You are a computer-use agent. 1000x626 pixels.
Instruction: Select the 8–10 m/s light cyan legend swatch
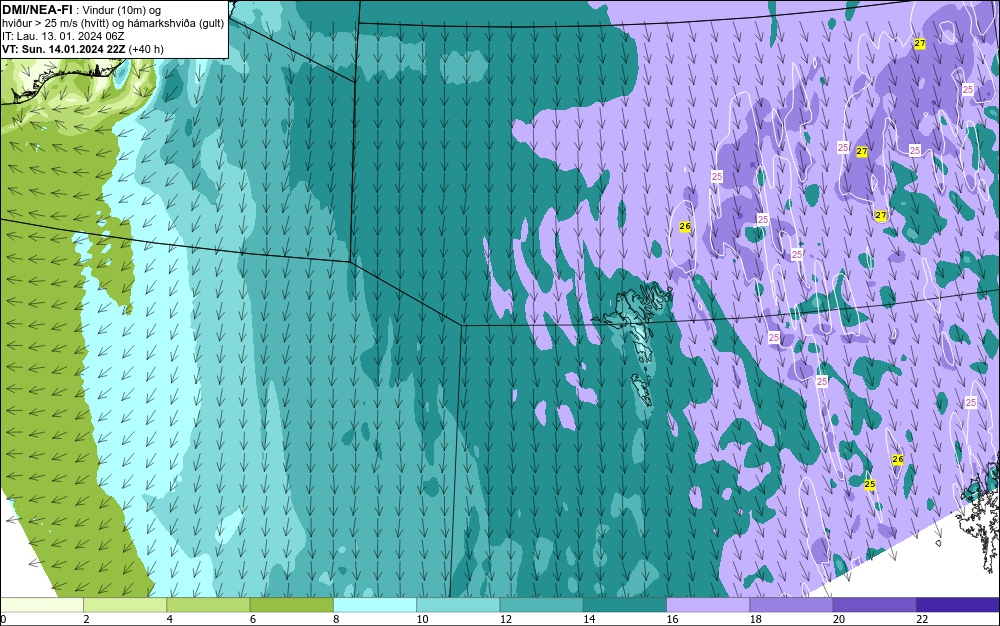[375, 604]
